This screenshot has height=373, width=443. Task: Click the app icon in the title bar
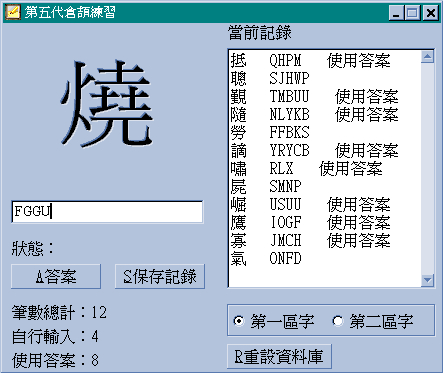(x=13, y=12)
